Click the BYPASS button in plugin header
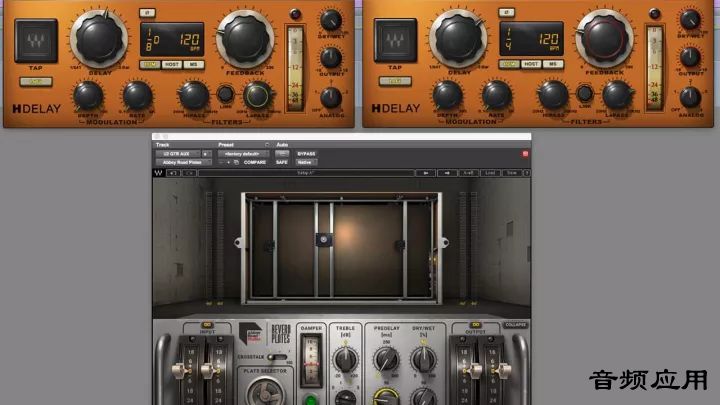This screenshot has width=720, height=405. click(306, 154)
